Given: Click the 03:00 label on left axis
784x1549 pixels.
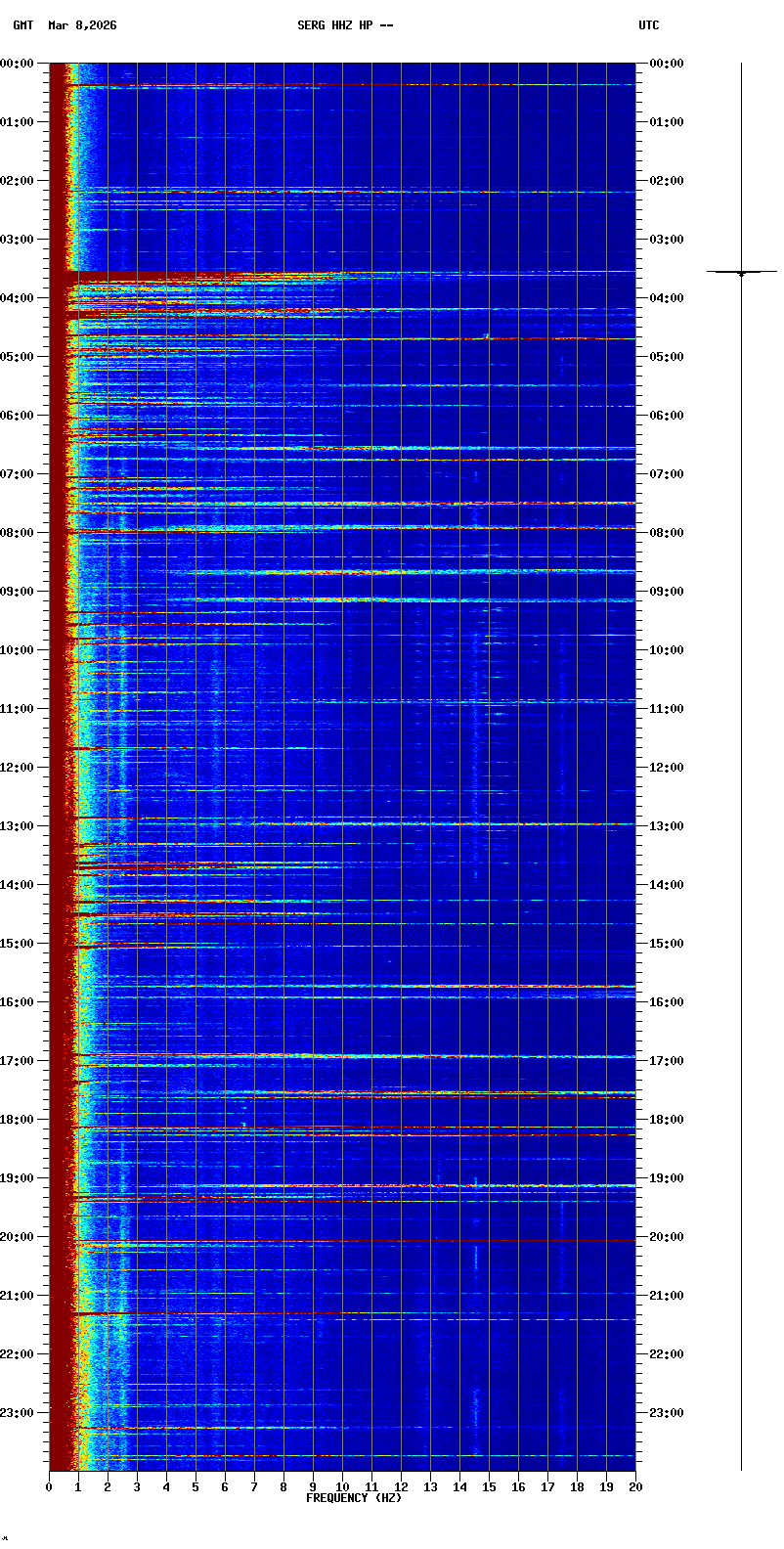Looking at the screenshot, I should coord(18,240).
